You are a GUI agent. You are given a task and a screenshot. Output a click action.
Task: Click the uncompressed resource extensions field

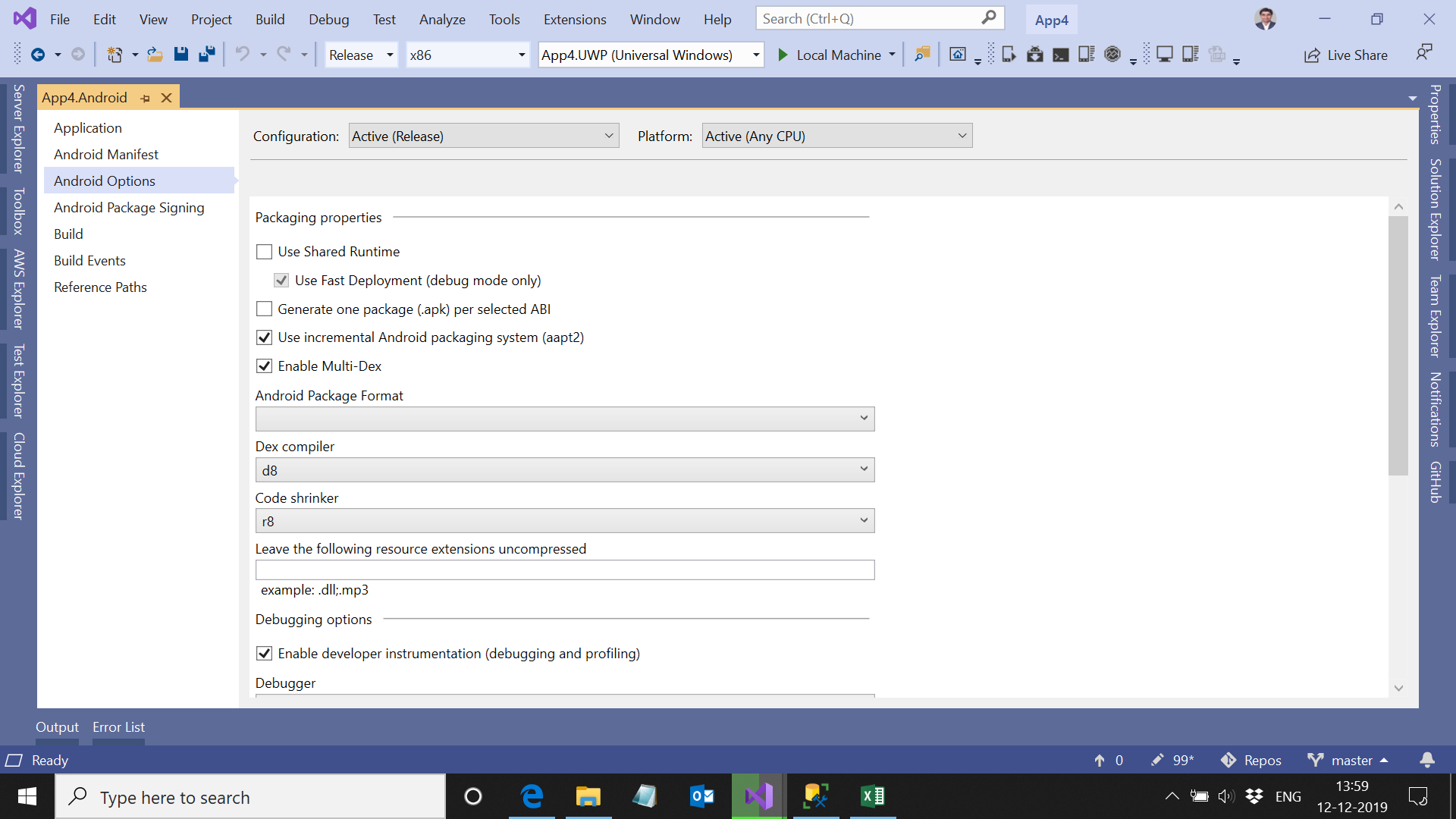[x=565, y=570]
